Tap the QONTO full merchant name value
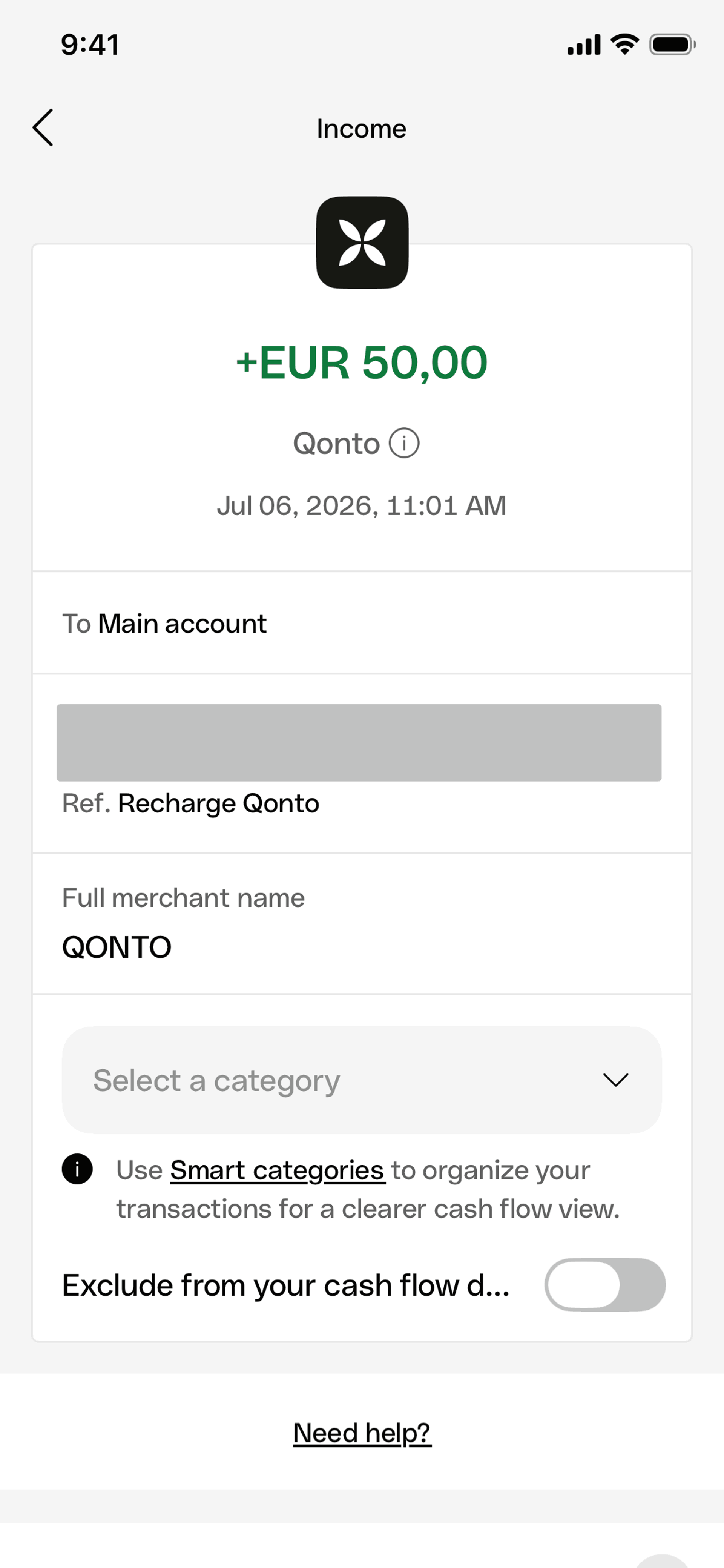Image resolution: width=724 pixels, height=1568 pixels. 117,947
